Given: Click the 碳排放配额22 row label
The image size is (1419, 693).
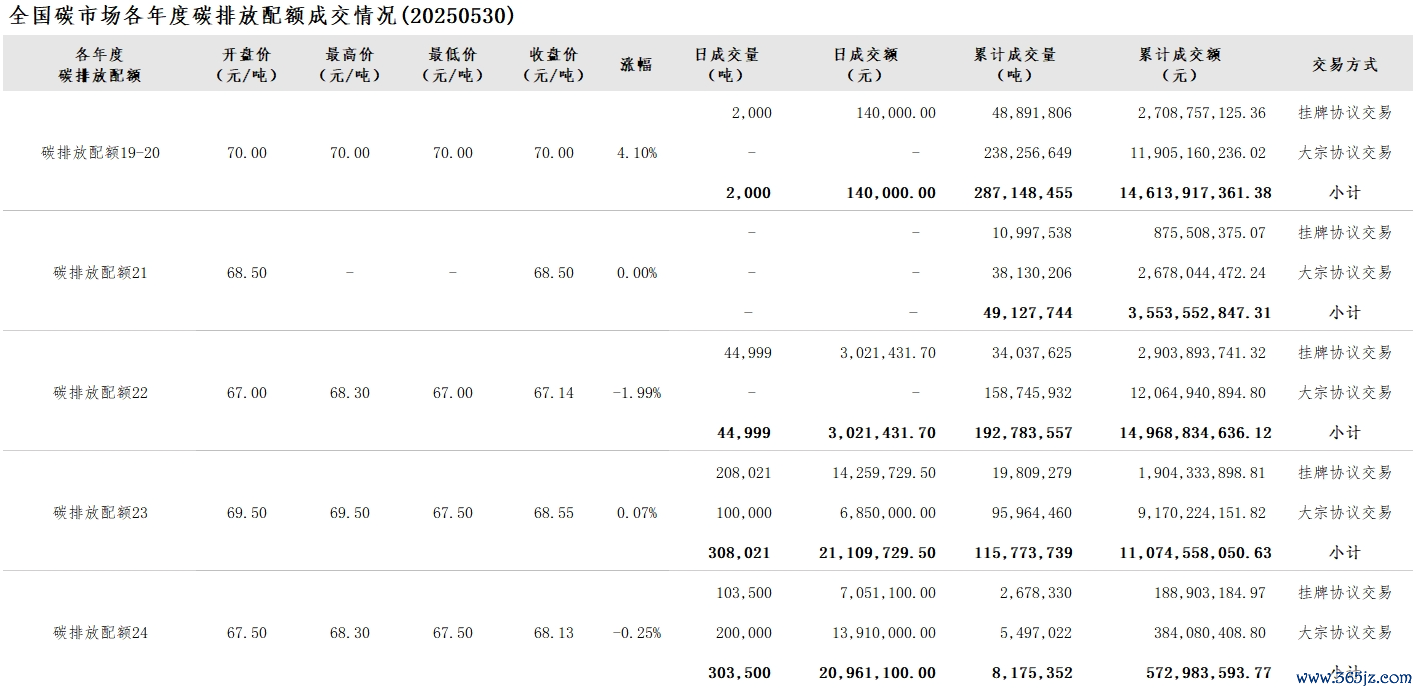Looking at the screenshot, I should [101, 393].
